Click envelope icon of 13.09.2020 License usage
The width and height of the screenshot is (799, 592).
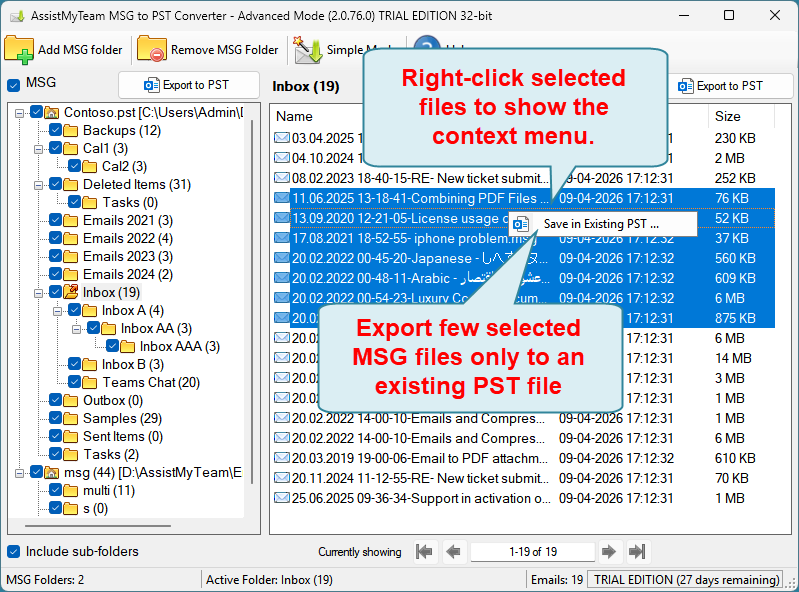[x=282, y=218]
